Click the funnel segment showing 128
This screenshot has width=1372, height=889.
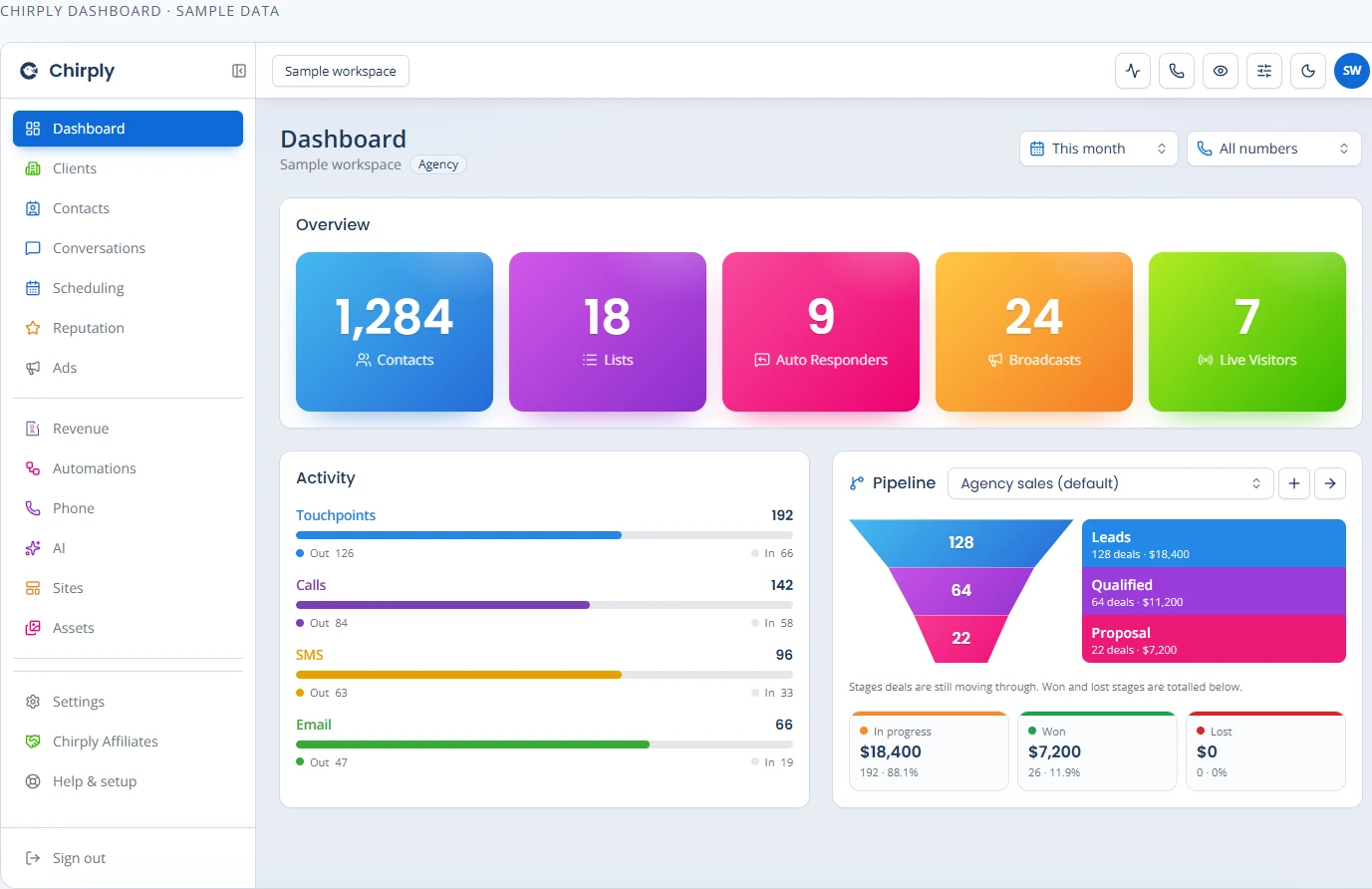[960, 543]
